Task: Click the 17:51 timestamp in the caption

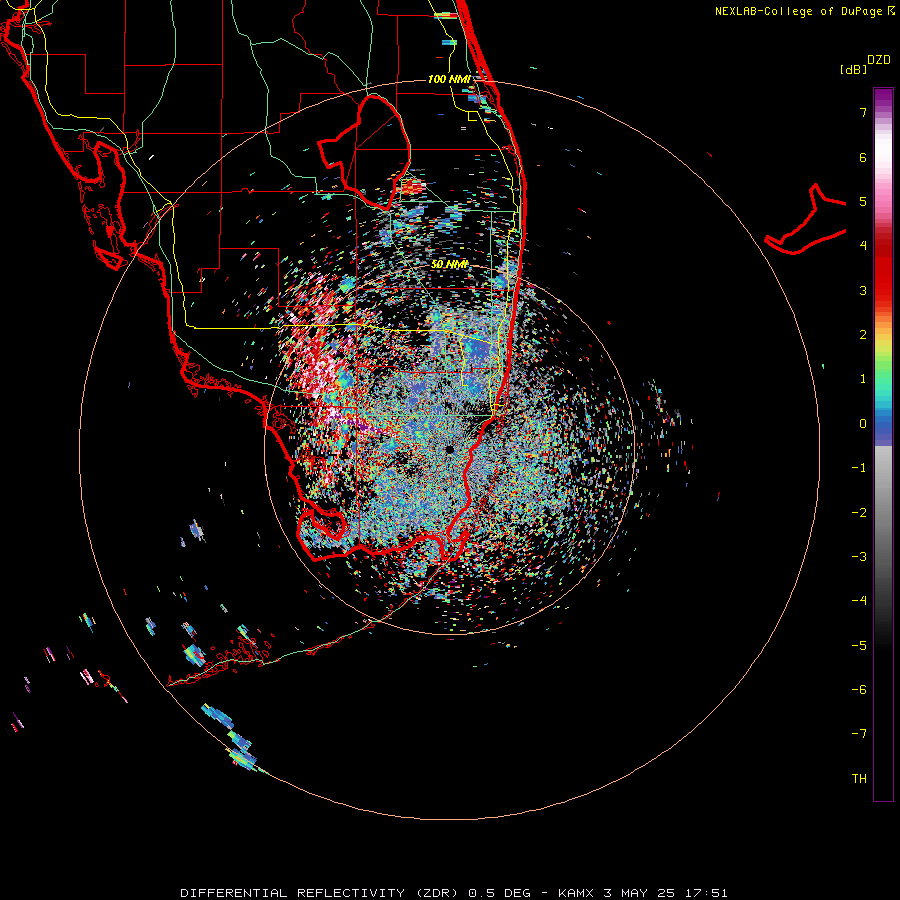Action: (x=707, y=893)
